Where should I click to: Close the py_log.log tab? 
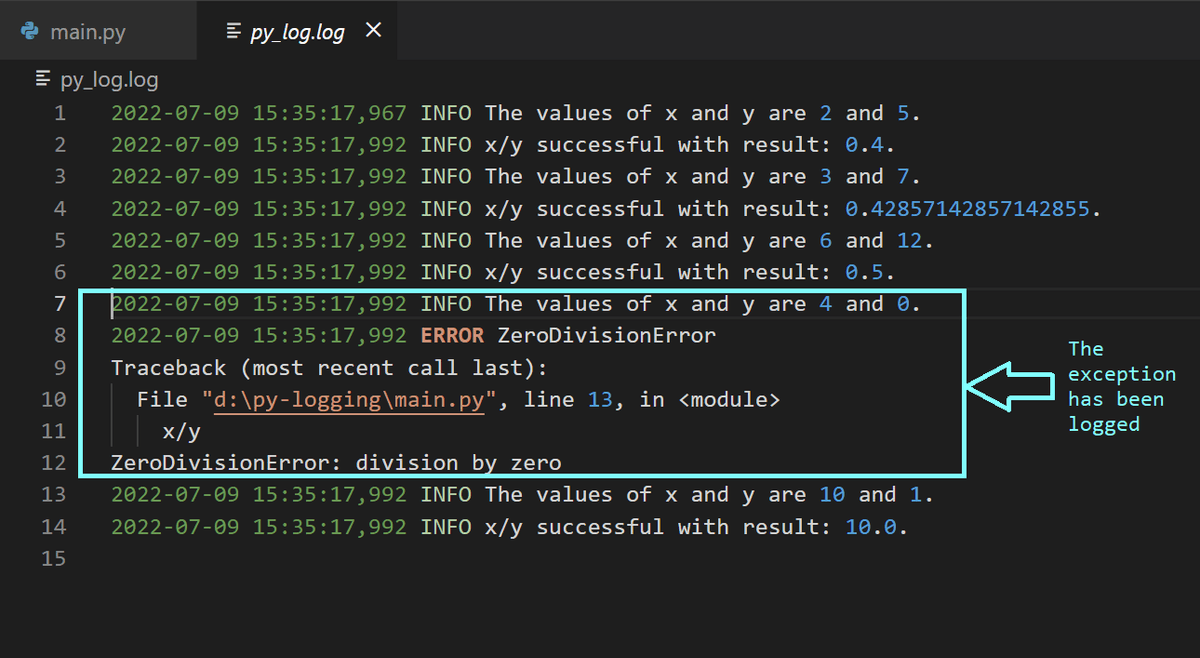[x=372, y=29]
